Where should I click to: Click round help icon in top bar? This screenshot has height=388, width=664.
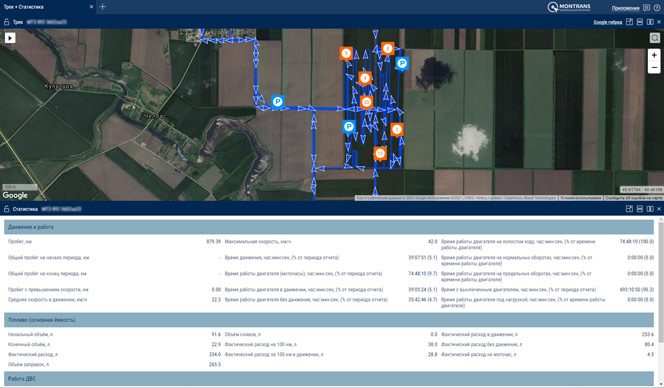tap(657, 8)
